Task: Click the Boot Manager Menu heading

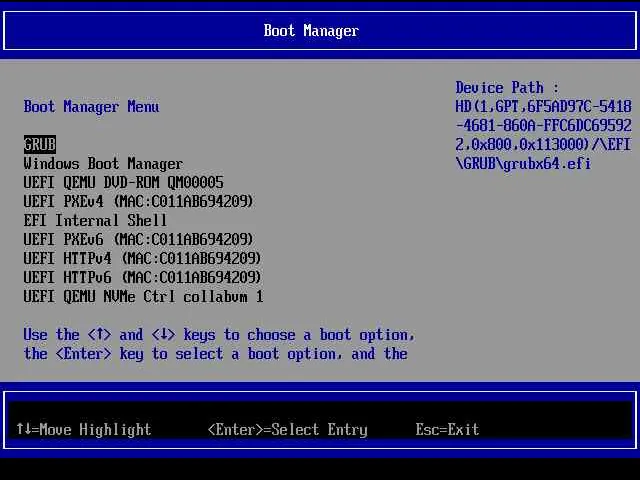Action: click(91, 107)
